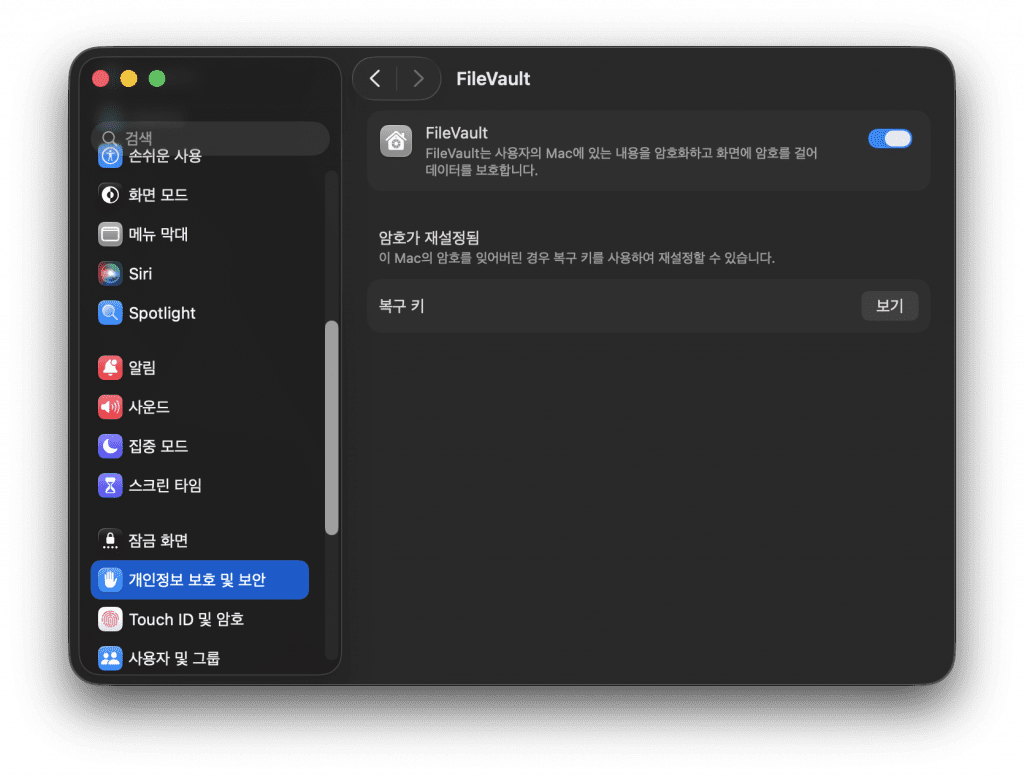Screen dimensions: 1024x776
Task: Click the 보기 button for recovery key
Action: pos(889,306)
